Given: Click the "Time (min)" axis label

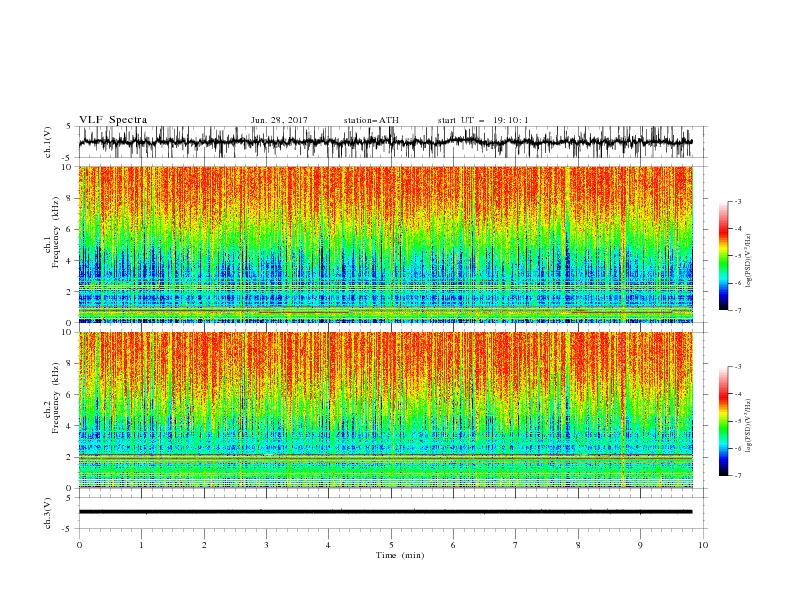Looking at the screenshot, I should (x=400, y=555).
